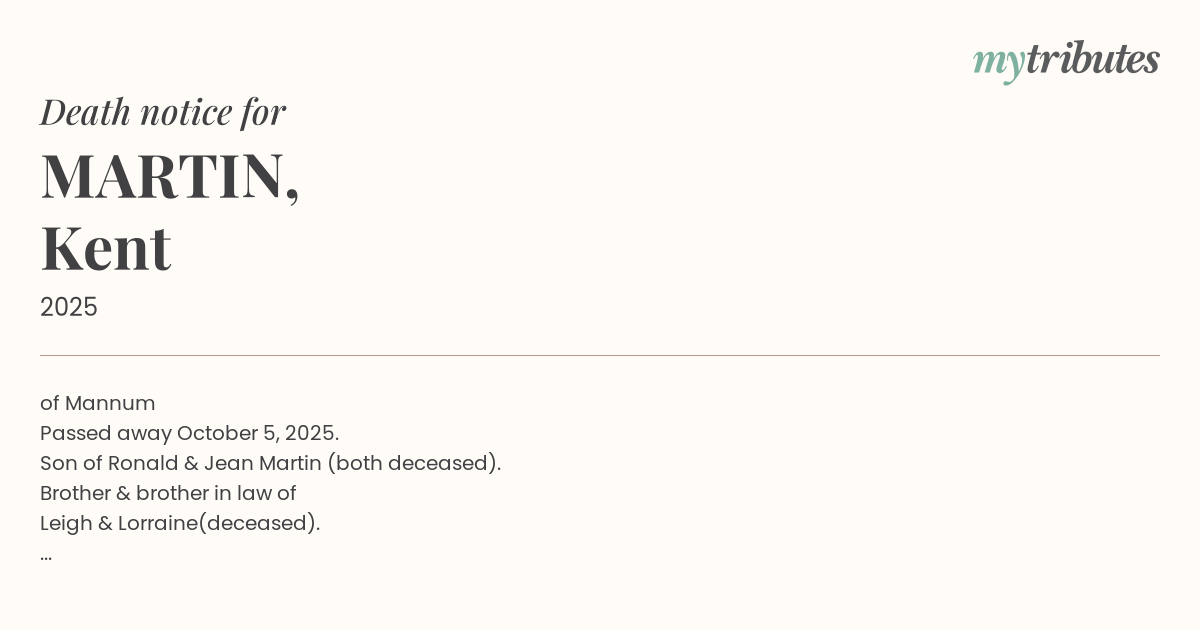
Task: Click the truncation ellipsis under the notice
Action: pyautogui.click(x=46, y=556)
